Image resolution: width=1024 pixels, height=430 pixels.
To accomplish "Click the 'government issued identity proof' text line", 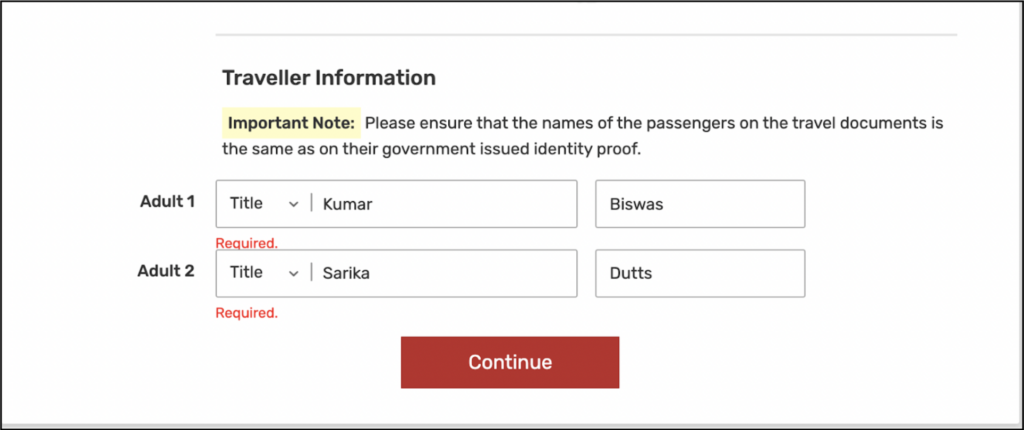I will 430,150.
